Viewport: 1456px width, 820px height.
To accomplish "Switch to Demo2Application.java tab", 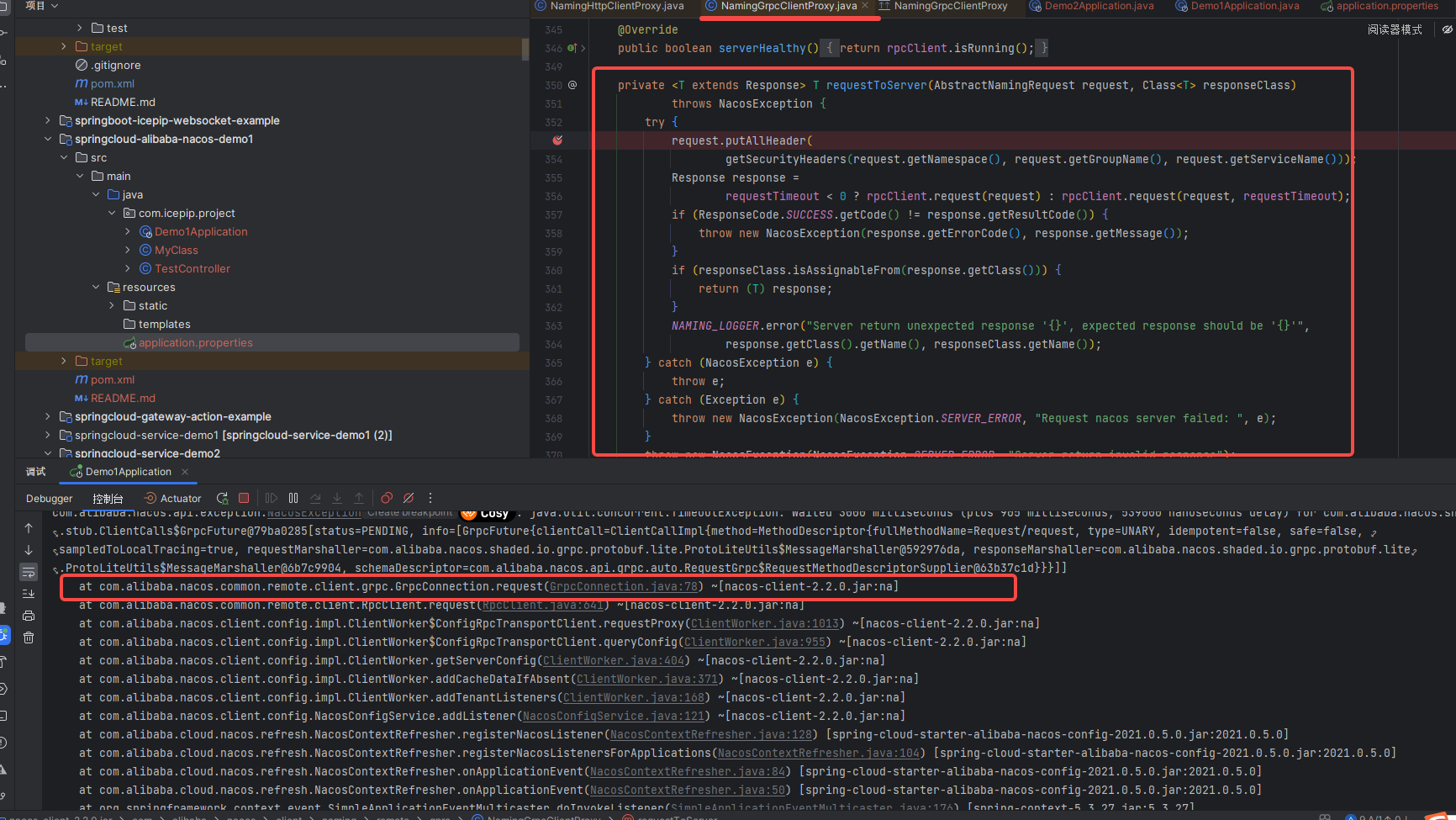I will point(1091,6).
